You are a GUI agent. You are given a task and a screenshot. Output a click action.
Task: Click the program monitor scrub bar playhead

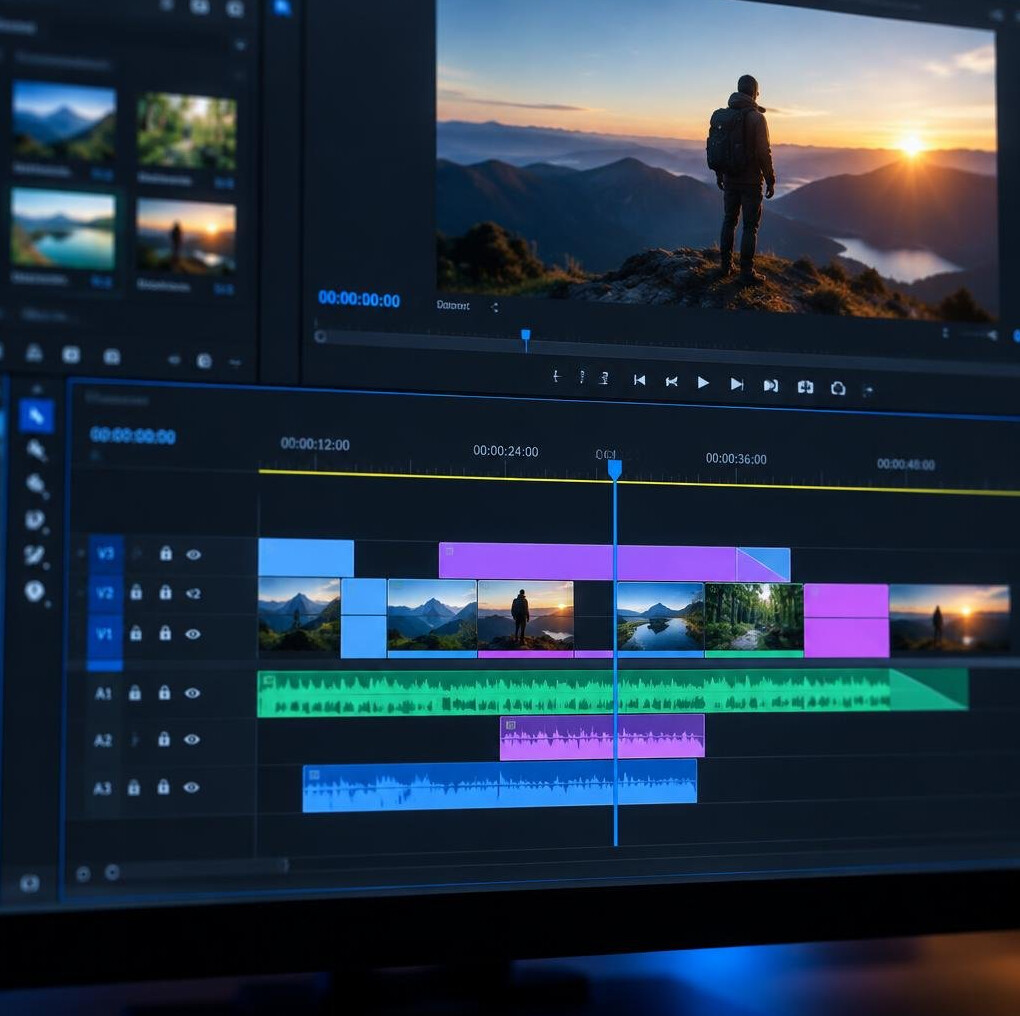[x=526, y=338]
